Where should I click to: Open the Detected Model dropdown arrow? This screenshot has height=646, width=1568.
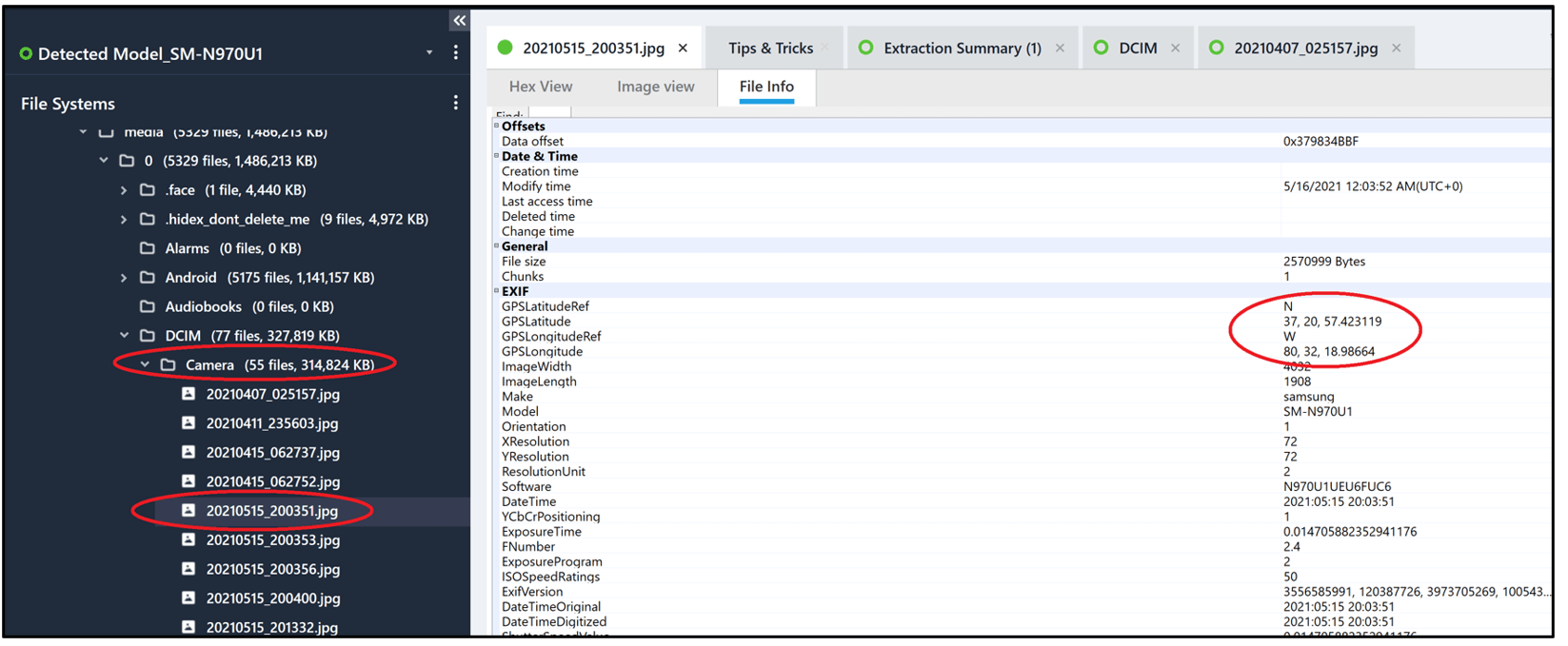428,53
